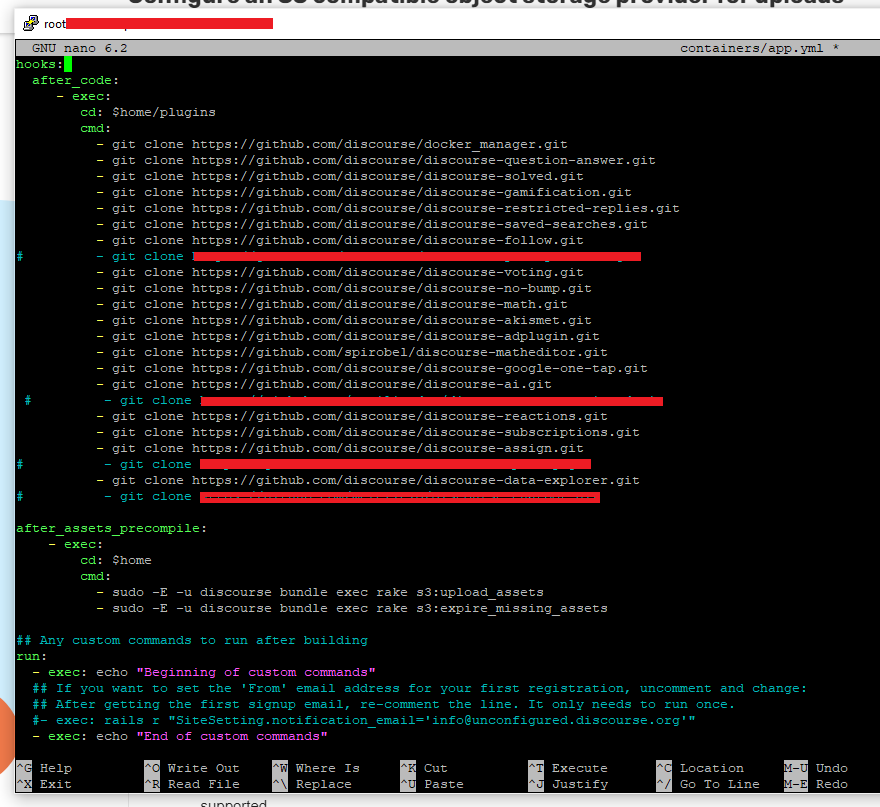The image size is (880, 807).
Task: Click the '^T Execute' shortcut
Action: (568, 768)
